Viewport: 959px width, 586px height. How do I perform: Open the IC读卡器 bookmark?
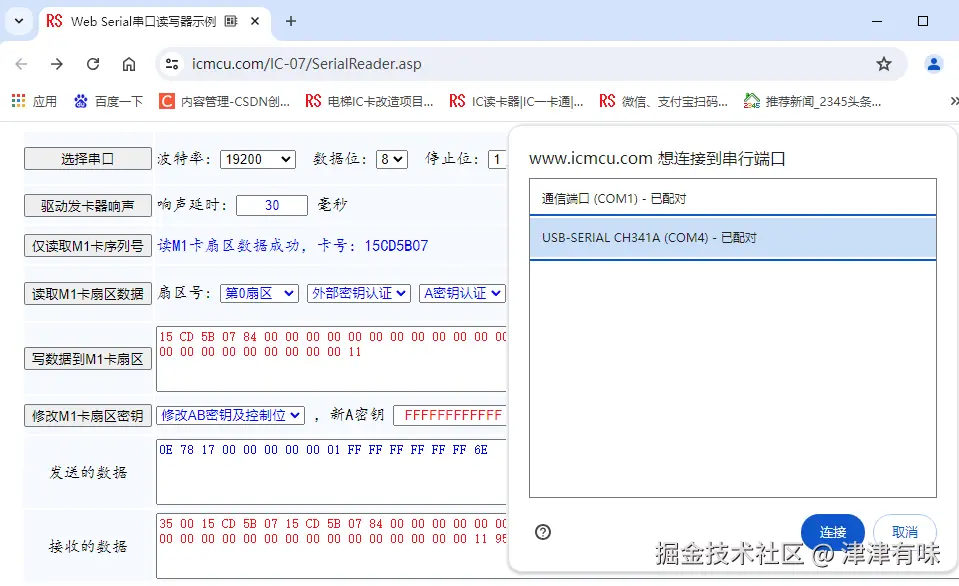point(516,102)
